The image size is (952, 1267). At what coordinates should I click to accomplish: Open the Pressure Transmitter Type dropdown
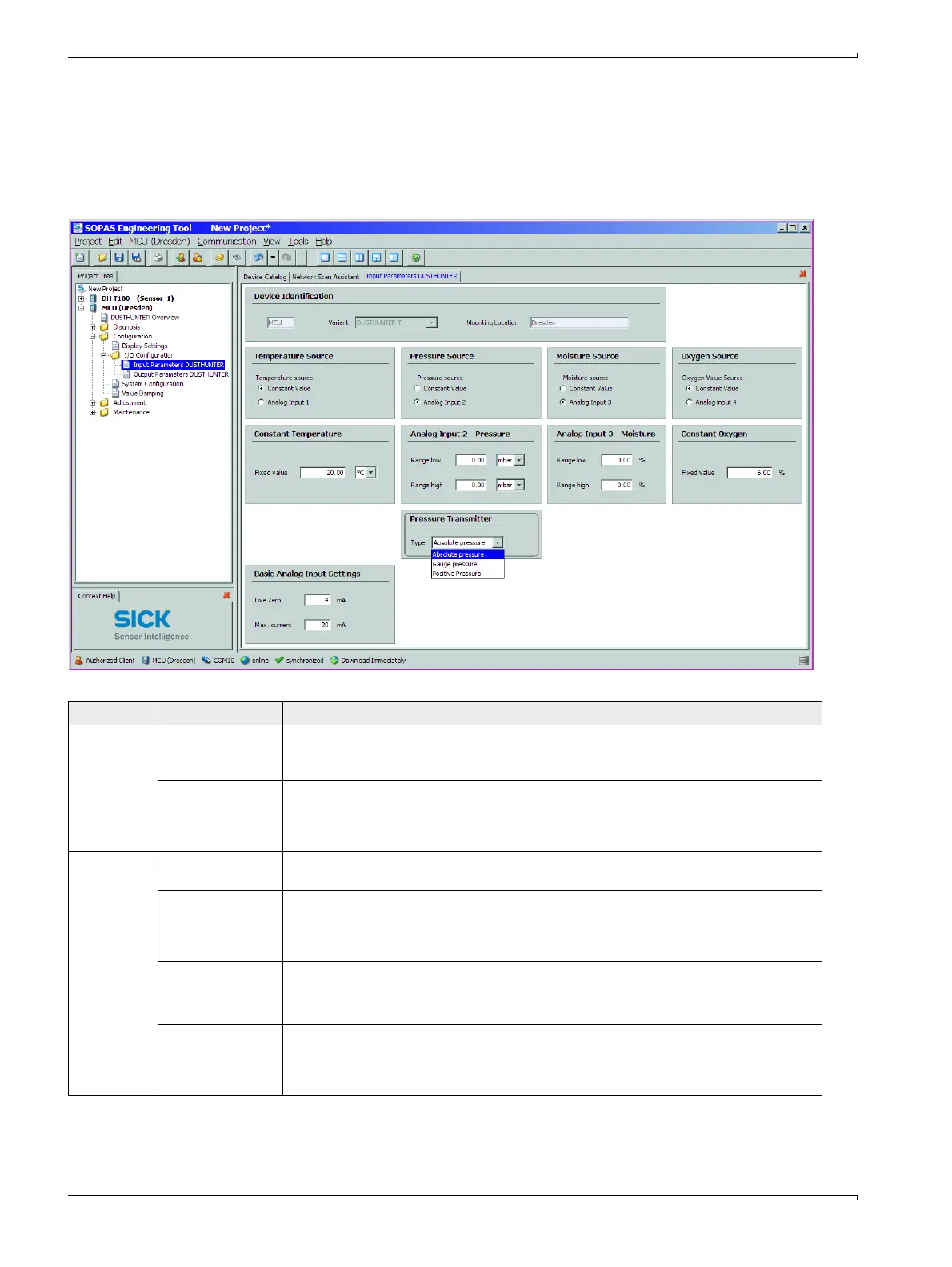pos(498,542)
